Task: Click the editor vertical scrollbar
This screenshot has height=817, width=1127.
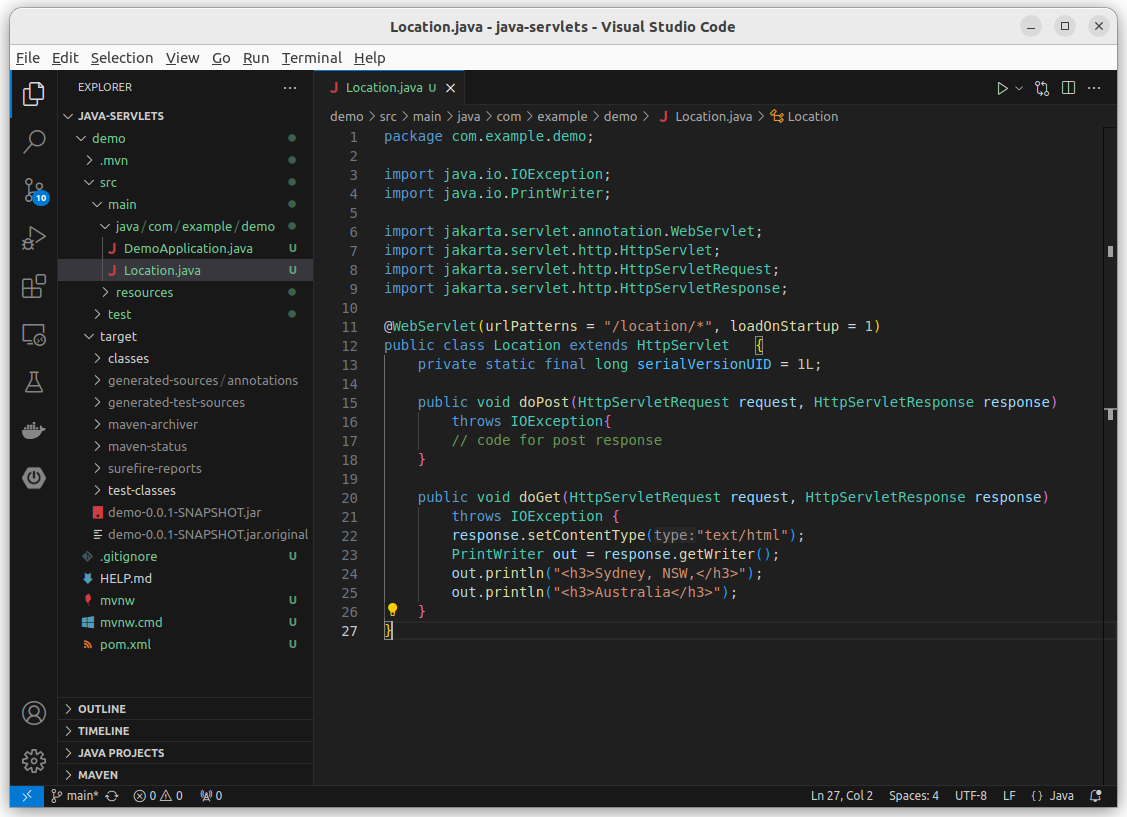Action: click(1110, 456)
